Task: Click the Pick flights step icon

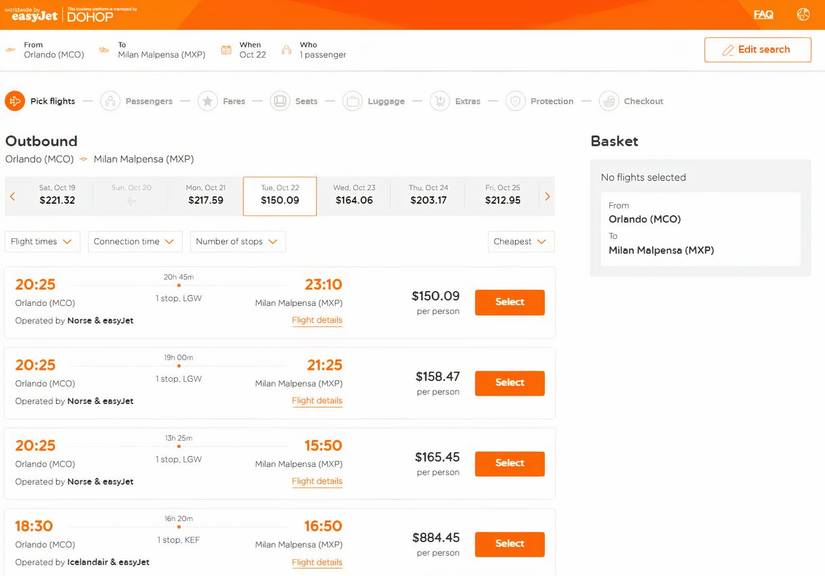Action: [x=15, y=100]
